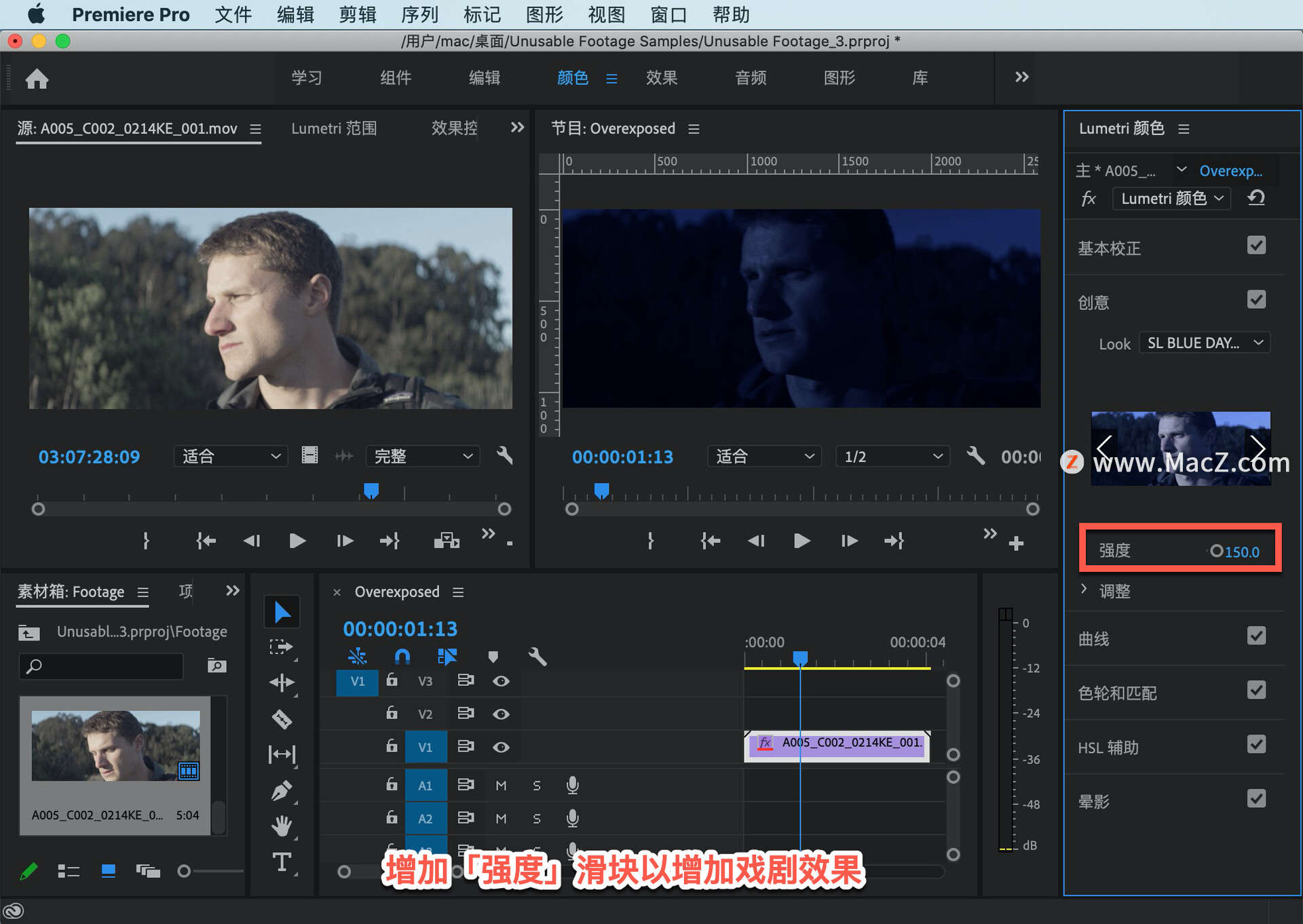Open program playback resolution 1/2 dropdown
This screenshot has width=1303, height=924.
(892, 457)
